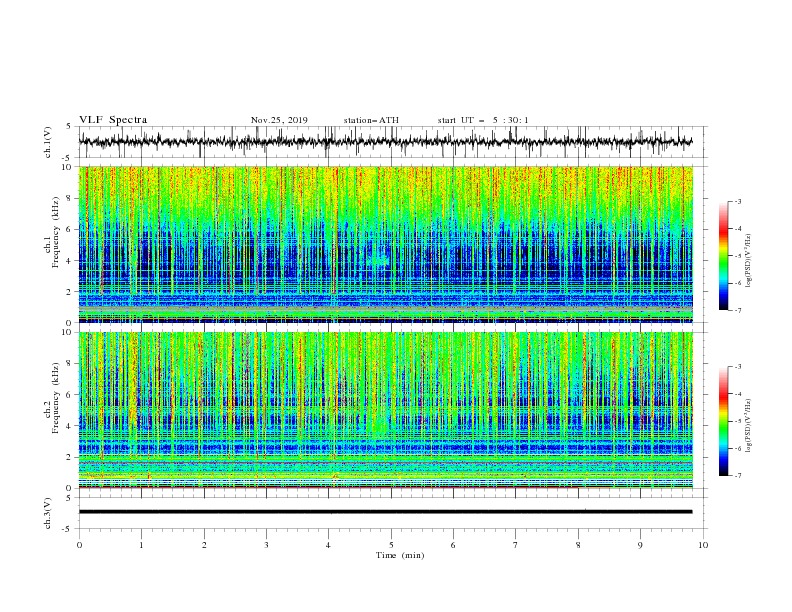Click the "VLF Spectra" plot title
Screen dimensions: 792x612
point(113,120)
